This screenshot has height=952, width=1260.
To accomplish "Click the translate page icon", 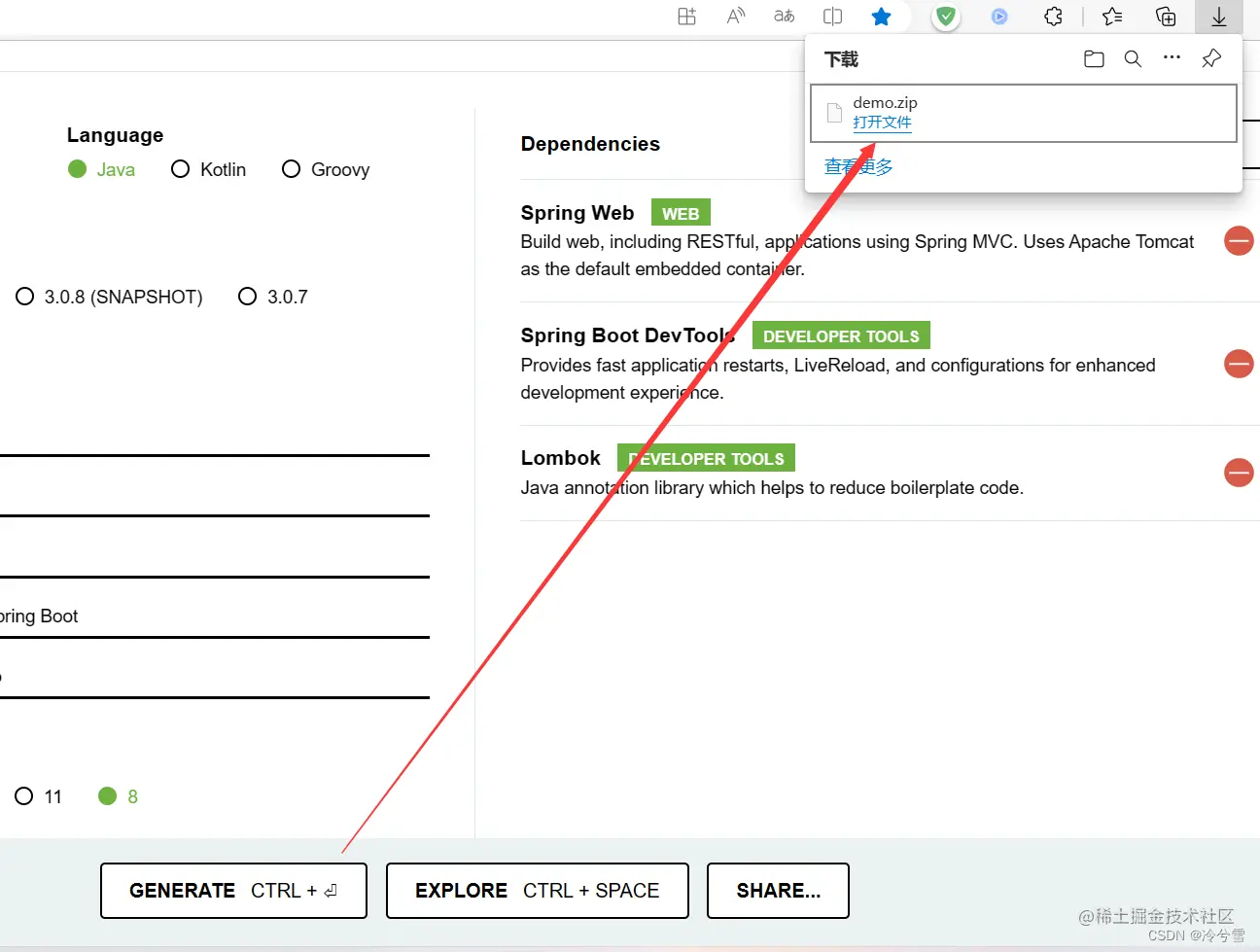I will click(785, 17).
